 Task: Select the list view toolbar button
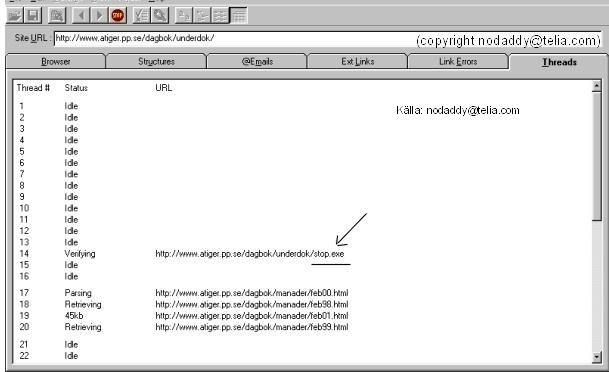[x=220, y=16]
